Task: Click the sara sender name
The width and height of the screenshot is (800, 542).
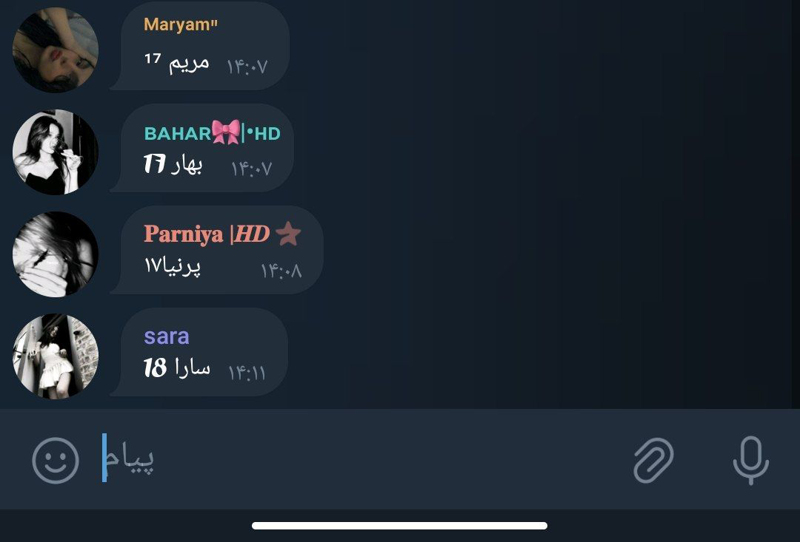Action: pos(166,336)
